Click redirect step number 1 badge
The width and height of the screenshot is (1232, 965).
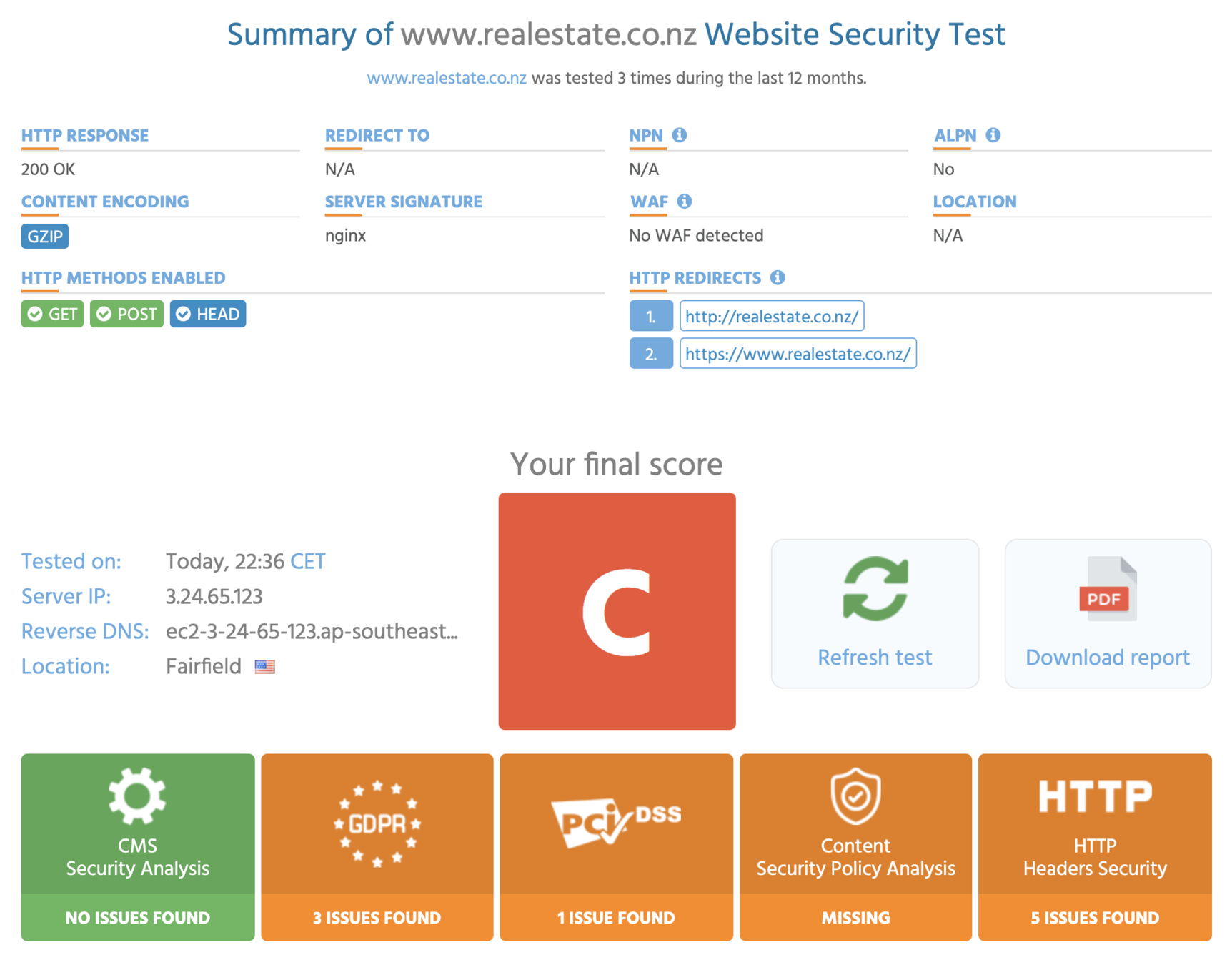tap(651, 316)
